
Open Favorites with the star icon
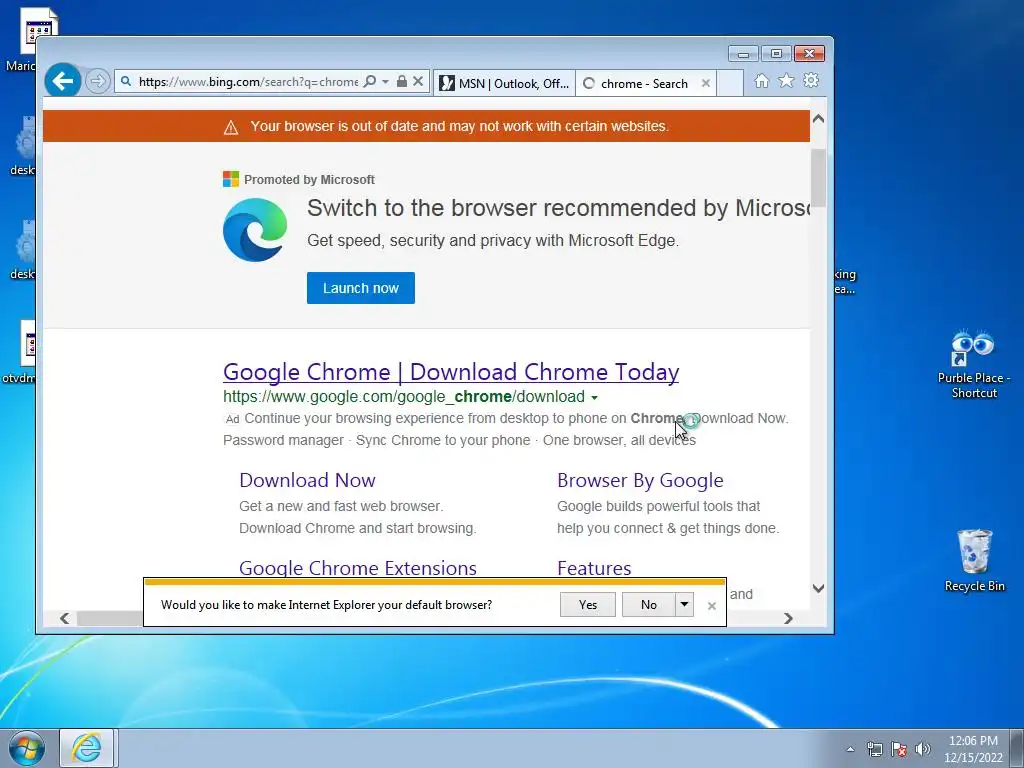[x=786, y=80]
